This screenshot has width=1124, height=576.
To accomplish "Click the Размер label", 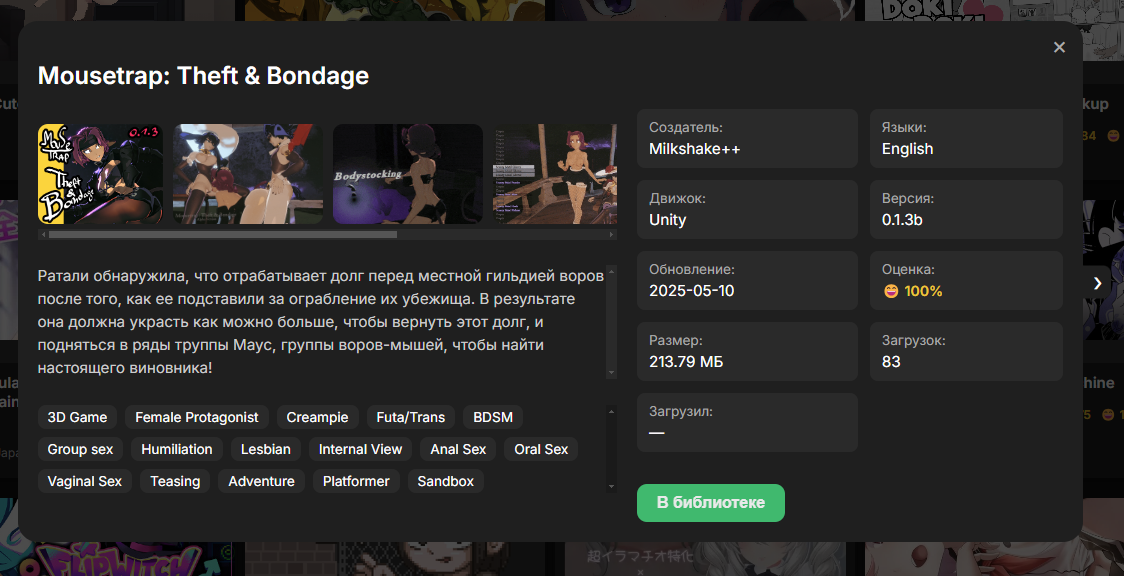I will [675, 340].
